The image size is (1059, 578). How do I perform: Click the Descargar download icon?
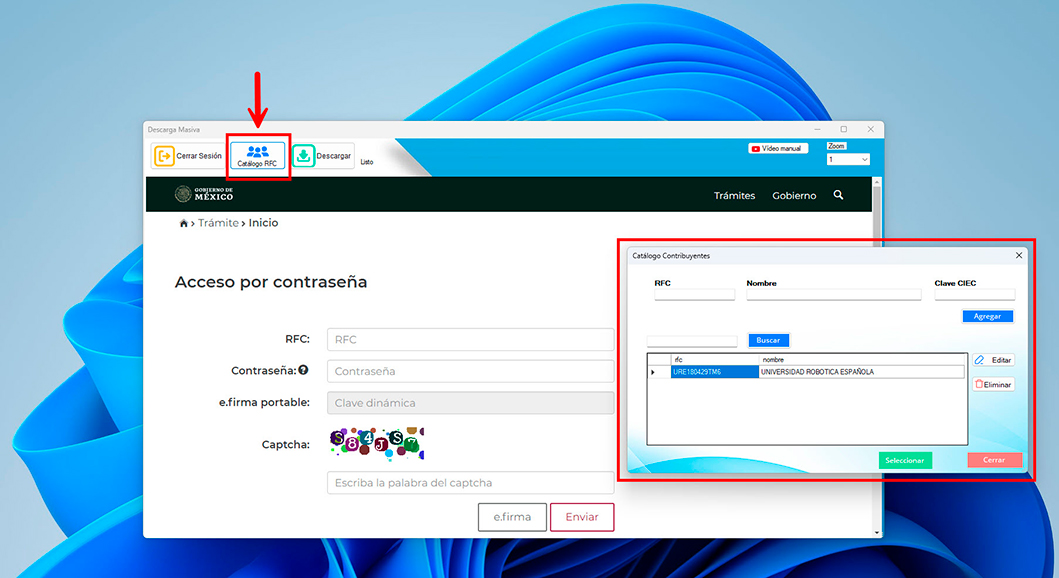(x=303, y=156)
